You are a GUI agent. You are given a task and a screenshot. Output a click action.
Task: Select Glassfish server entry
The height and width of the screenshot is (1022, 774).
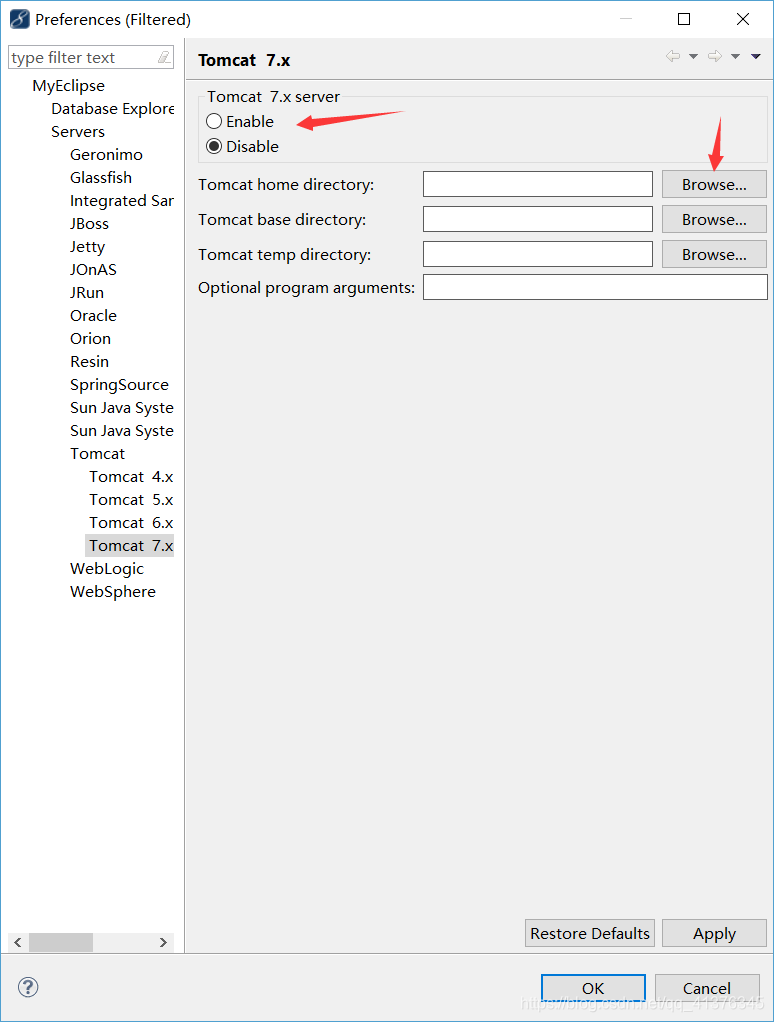(x=101, y=177)
